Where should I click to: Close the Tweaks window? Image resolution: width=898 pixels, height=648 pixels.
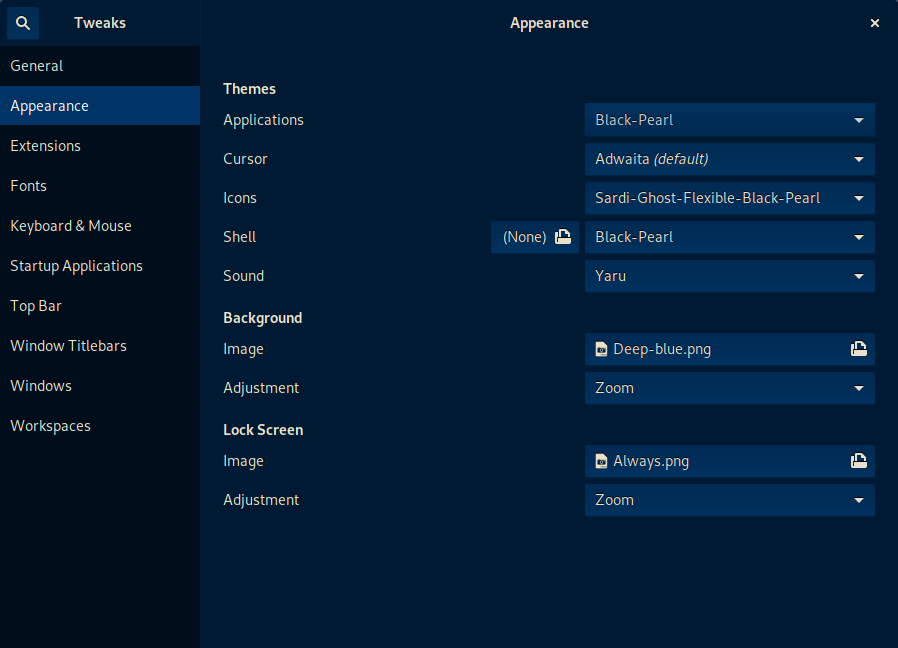pos(875,23)
